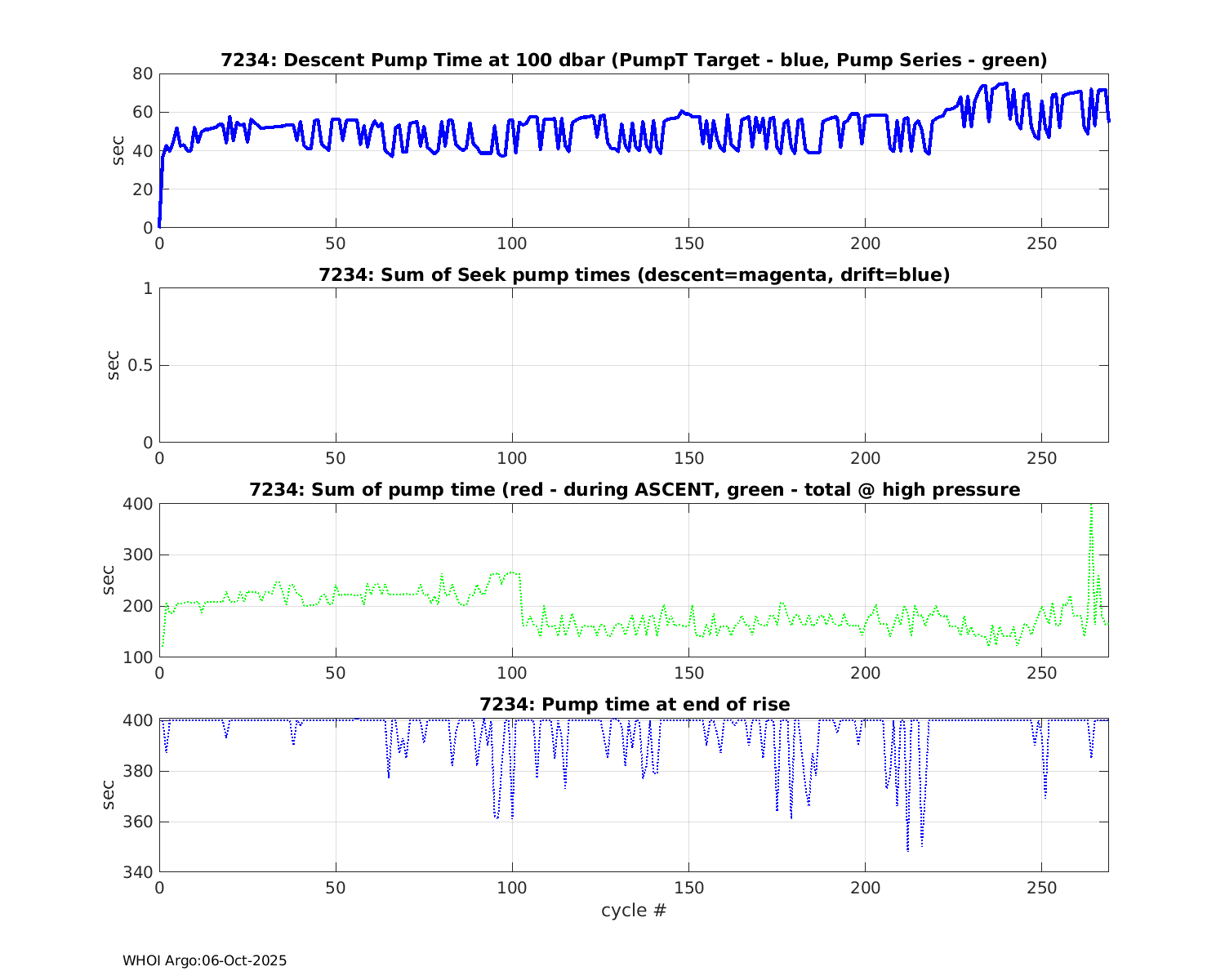Click the '300' y-axis tick on third plot
Image resolution: width=1225 pixels, height=980 pixels.
pos(139,555)
